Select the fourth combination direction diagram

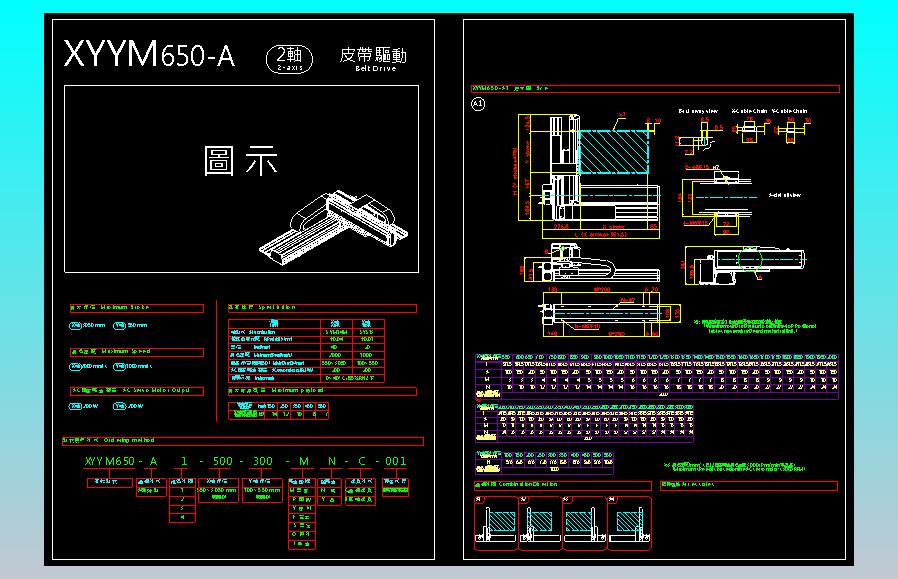[629, 523]
